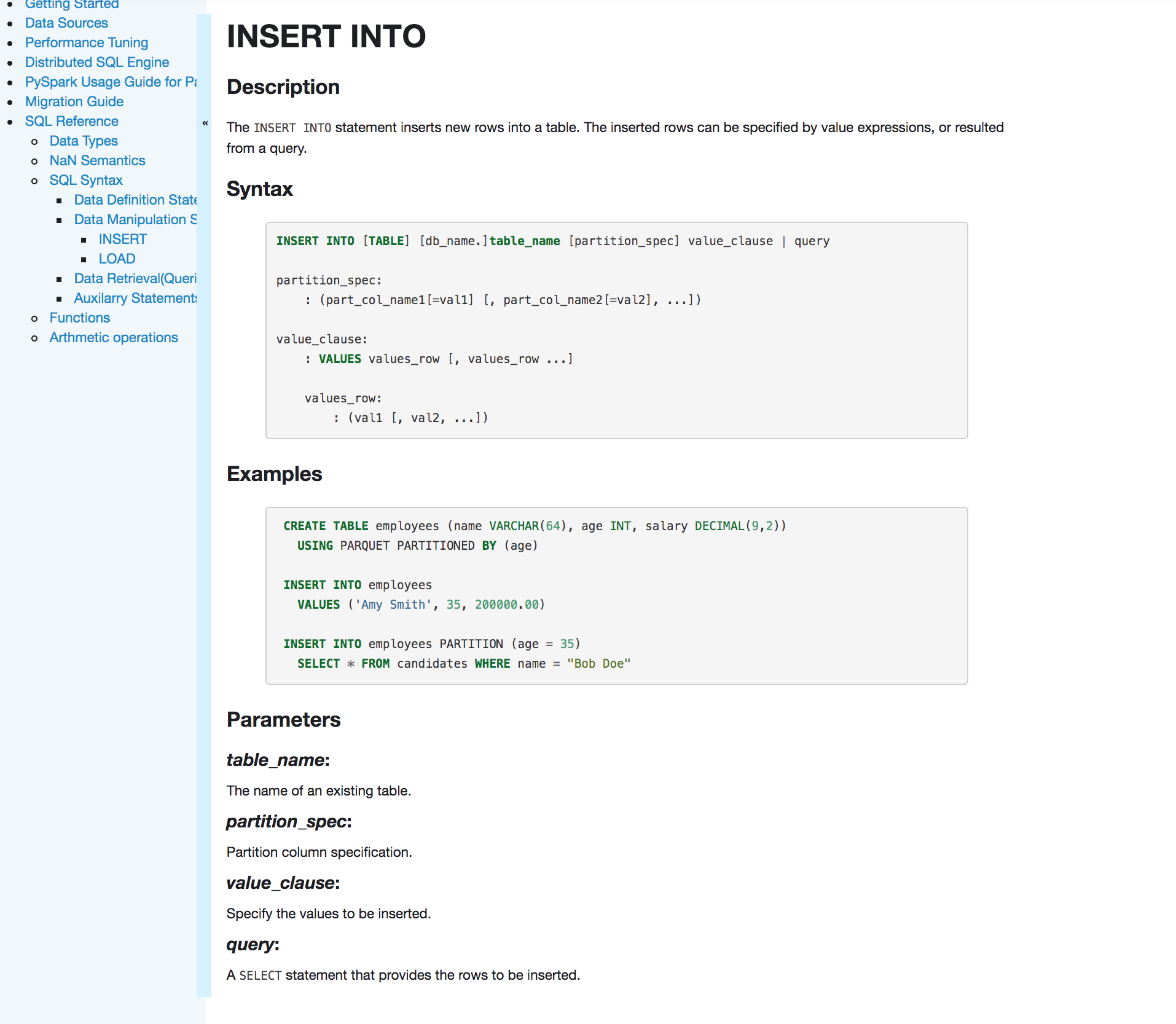Open NaN Semantics page

tap(98, 160)
